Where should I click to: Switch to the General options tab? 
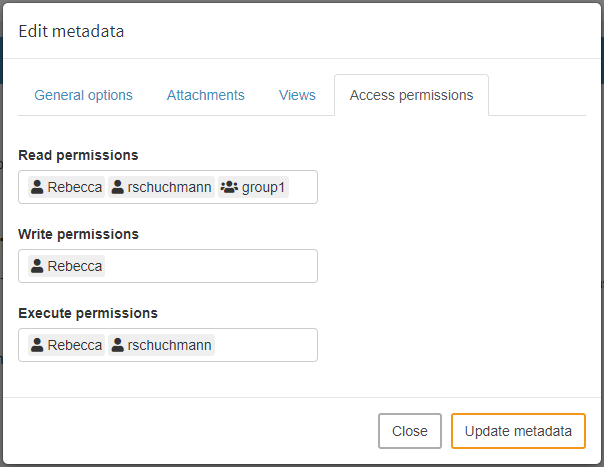pos(83,95)
